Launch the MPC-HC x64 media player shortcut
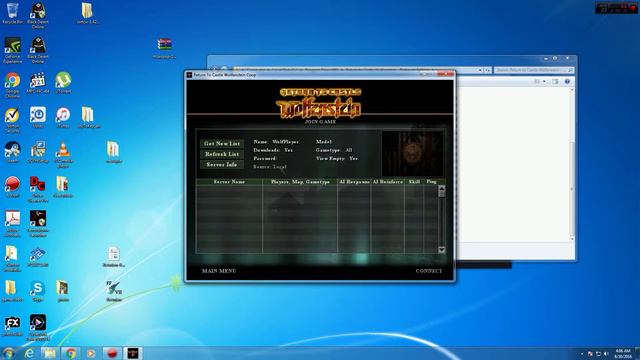Screen dimensions: 640x360 (38, 82)
